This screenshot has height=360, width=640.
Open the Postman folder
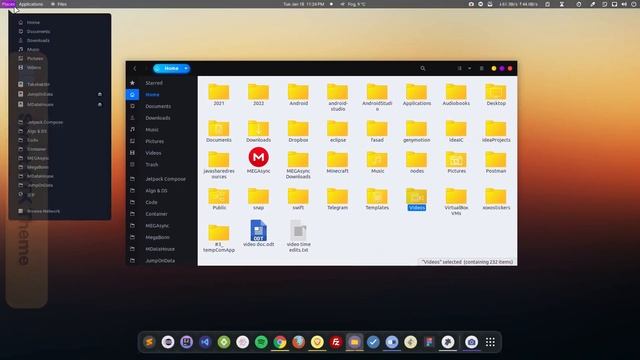tap(496, 160)
